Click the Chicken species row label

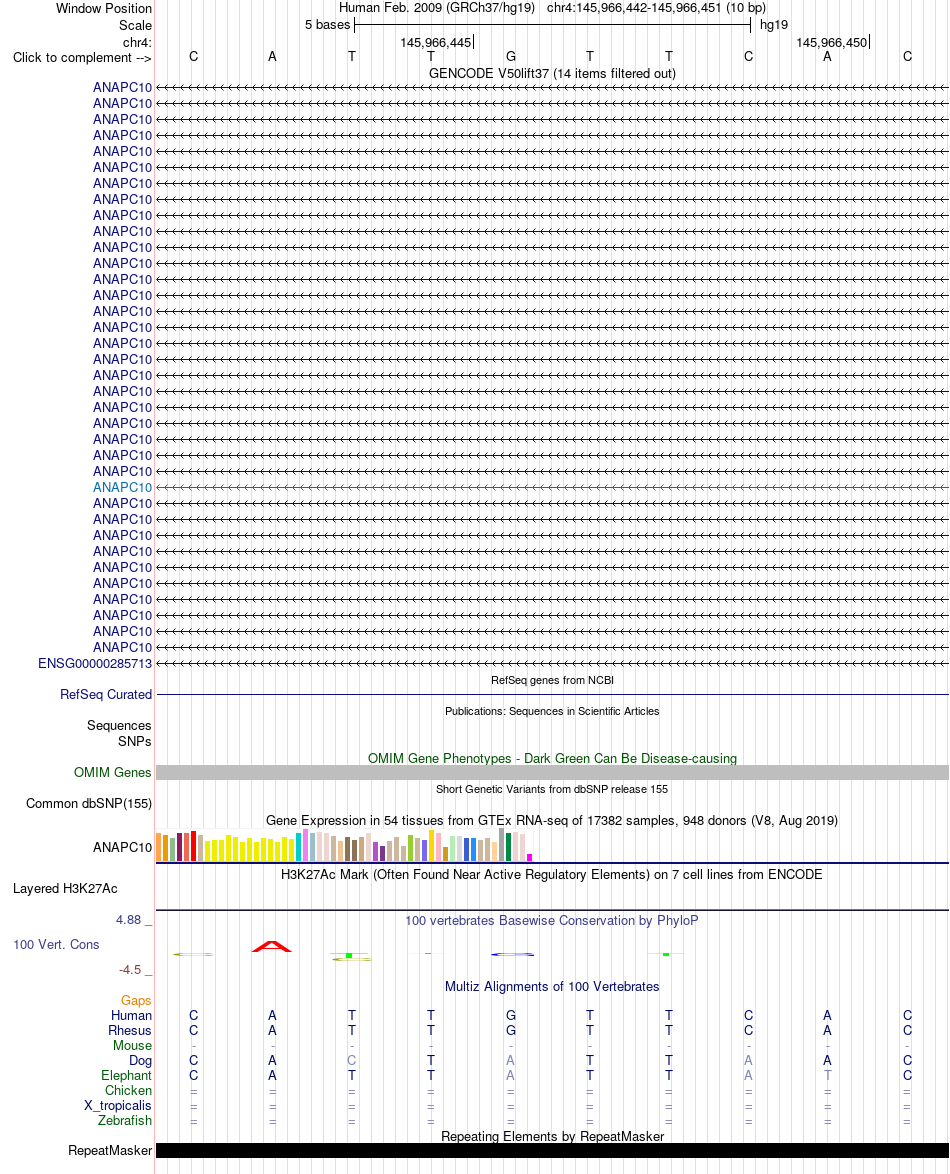(x=128, y=1091)
